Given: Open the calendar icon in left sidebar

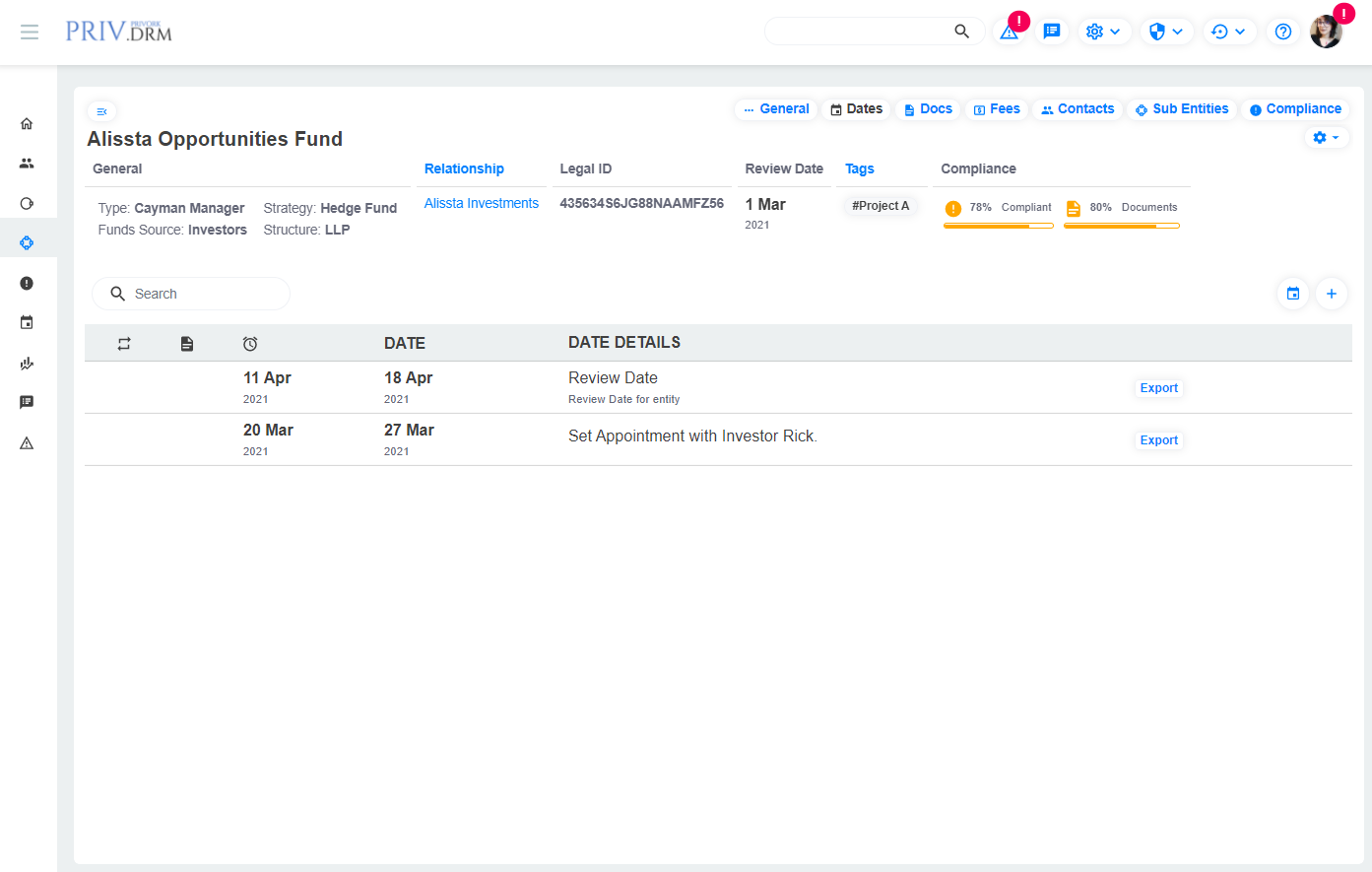Looking at the screenshot, I should [x=27, y=322].
